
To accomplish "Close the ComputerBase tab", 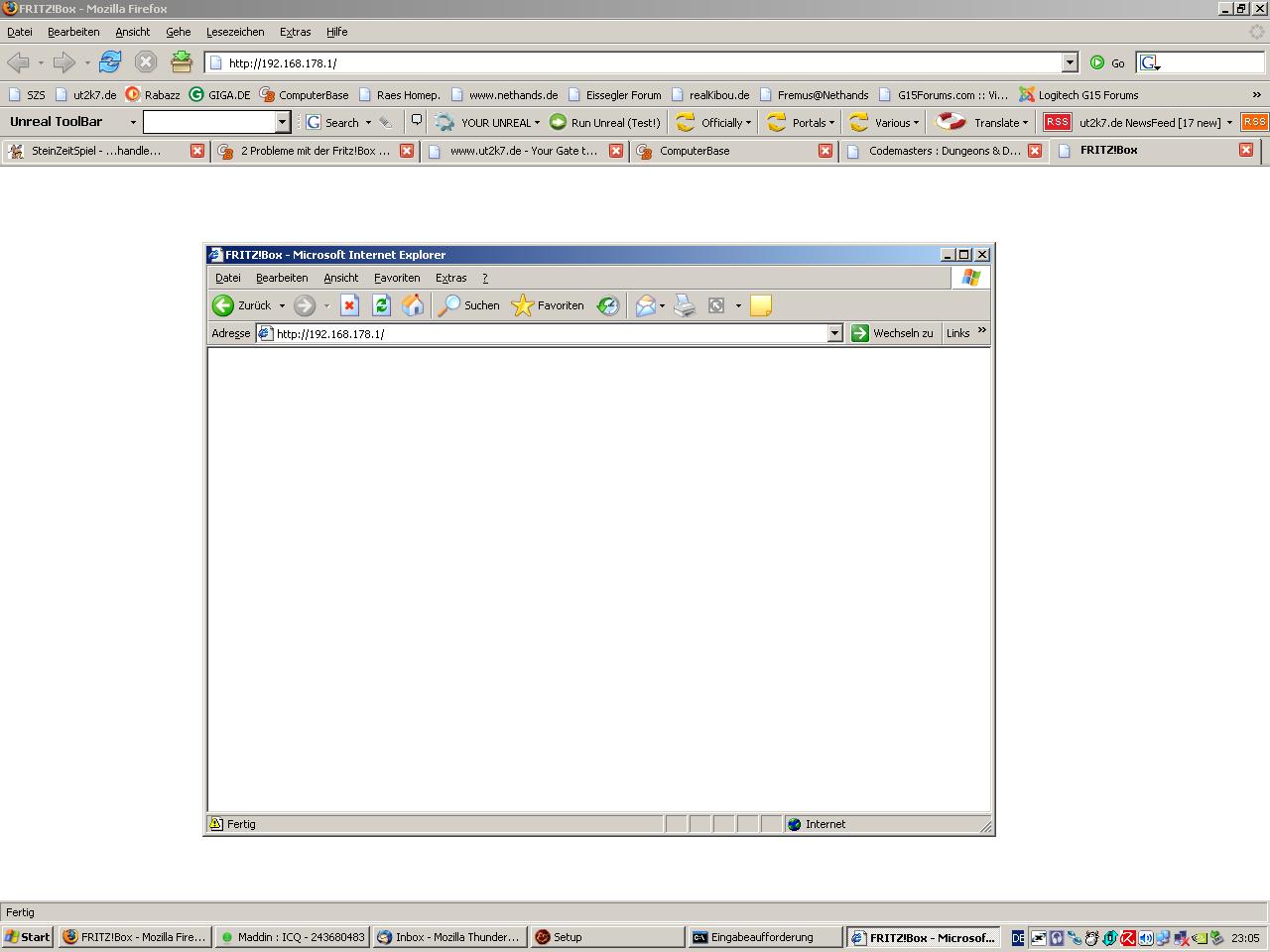I will 825,151.
